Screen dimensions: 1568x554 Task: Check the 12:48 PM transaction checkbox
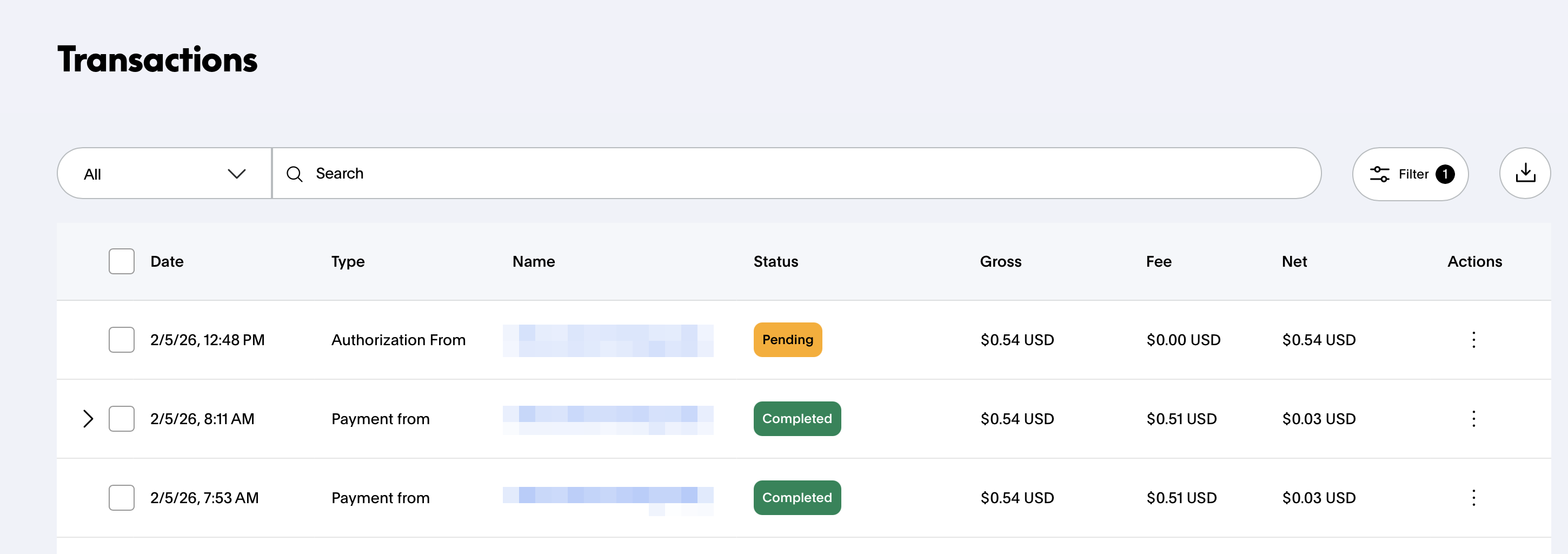click(x=121, y=340)
